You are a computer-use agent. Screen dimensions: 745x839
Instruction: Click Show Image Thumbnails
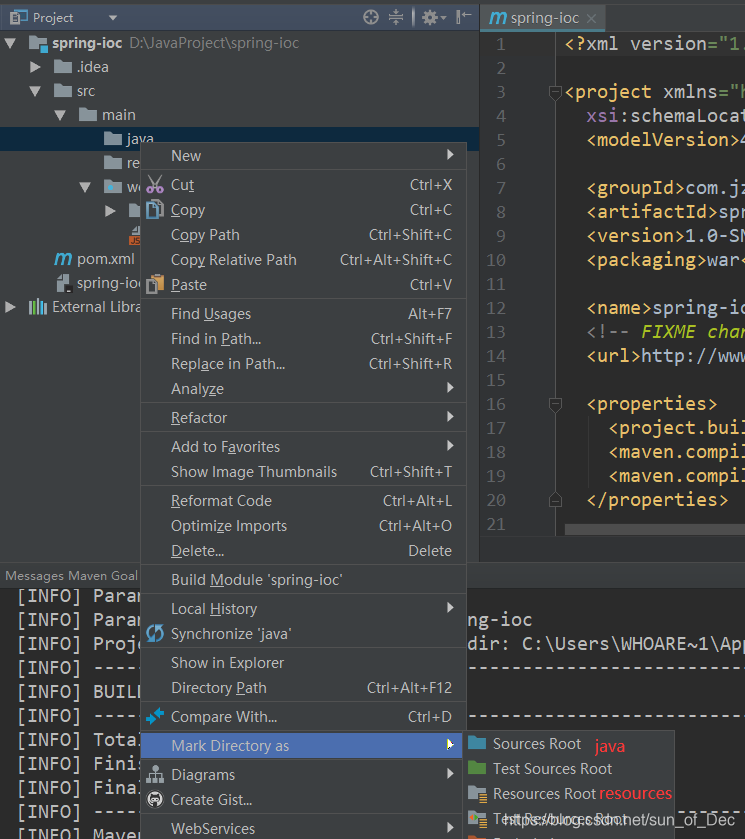(303, 472)
